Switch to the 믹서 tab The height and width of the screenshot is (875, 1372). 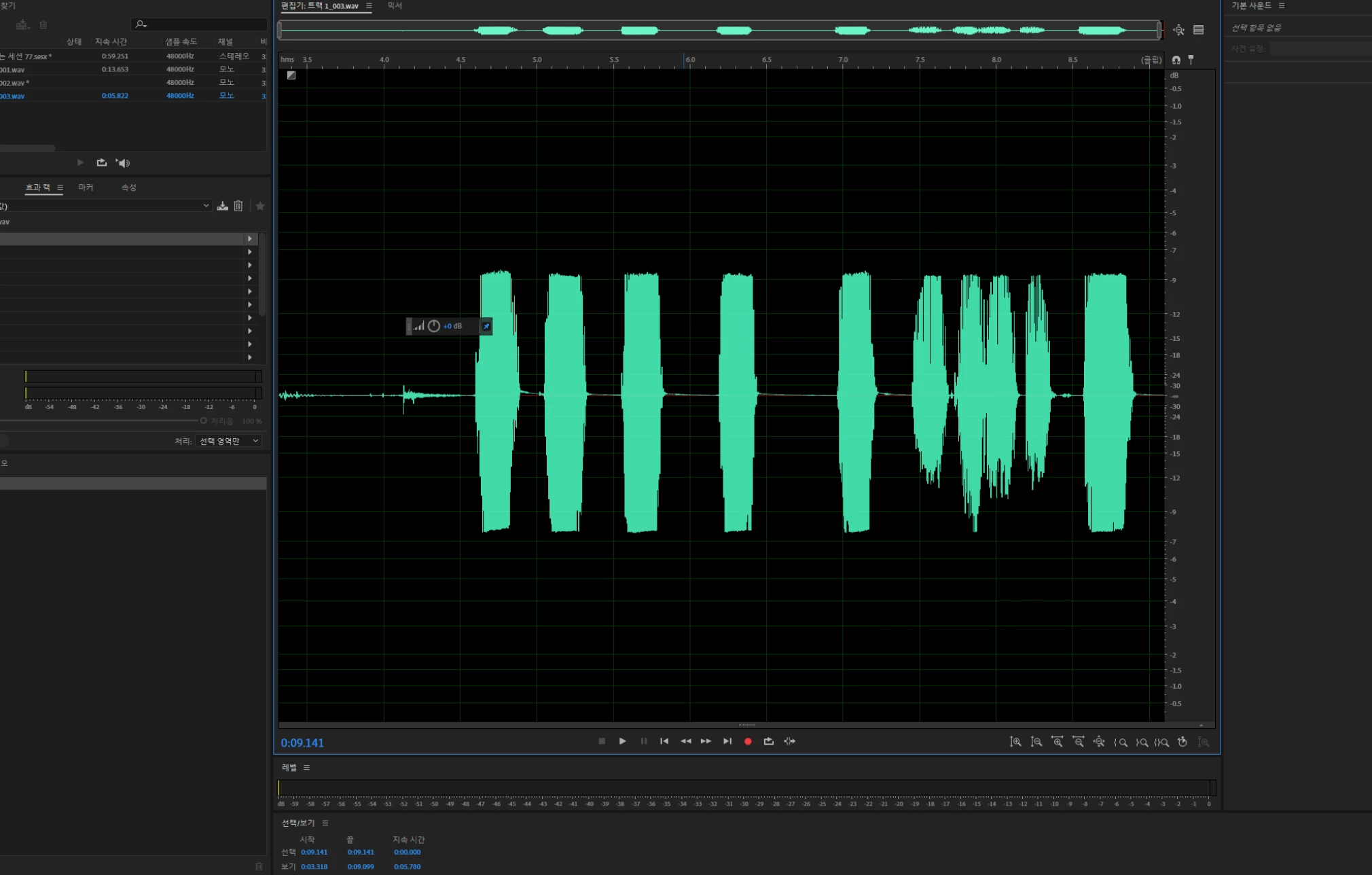pyautogui.click(x=395, y=5)
